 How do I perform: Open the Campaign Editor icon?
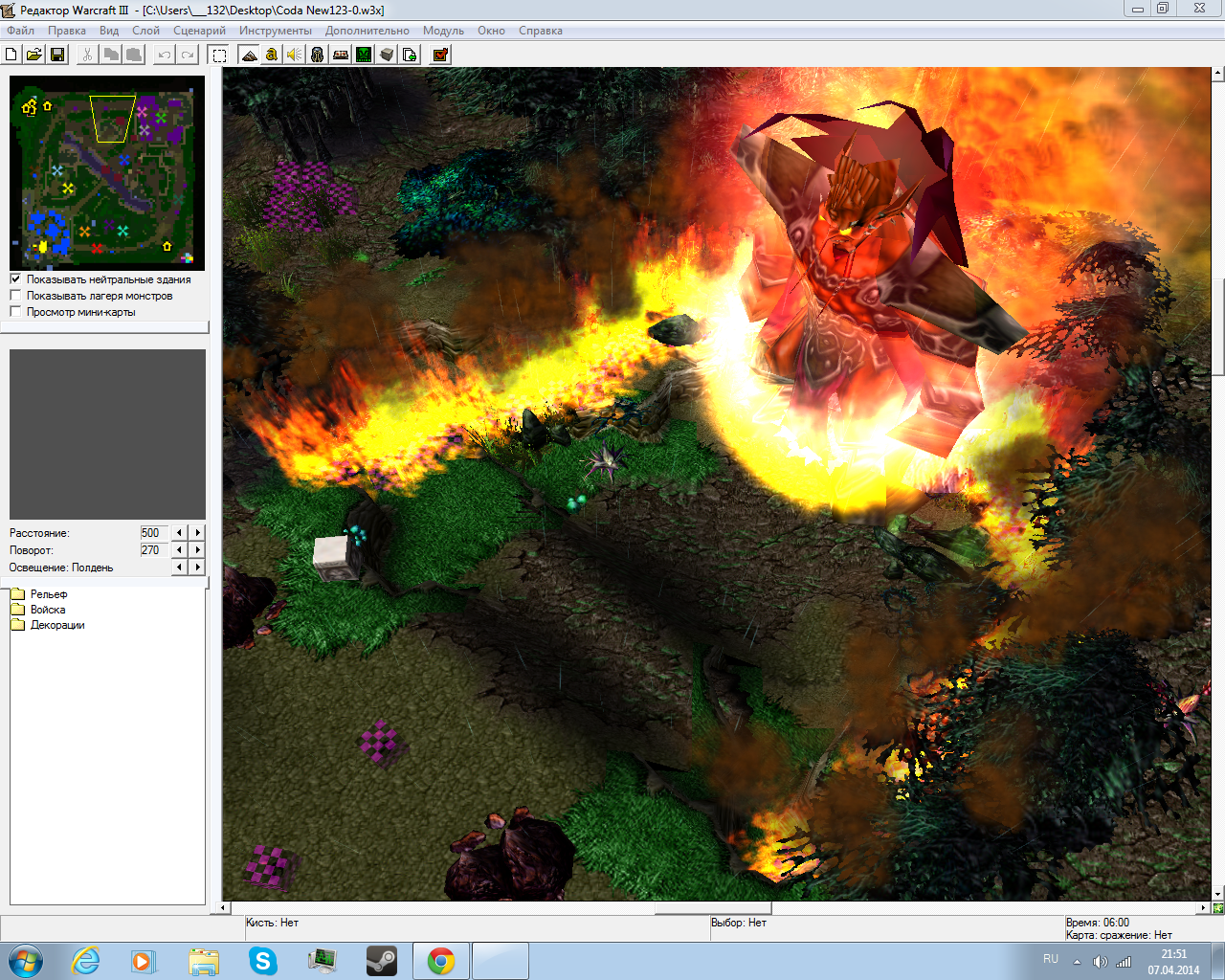coord(341,55)
